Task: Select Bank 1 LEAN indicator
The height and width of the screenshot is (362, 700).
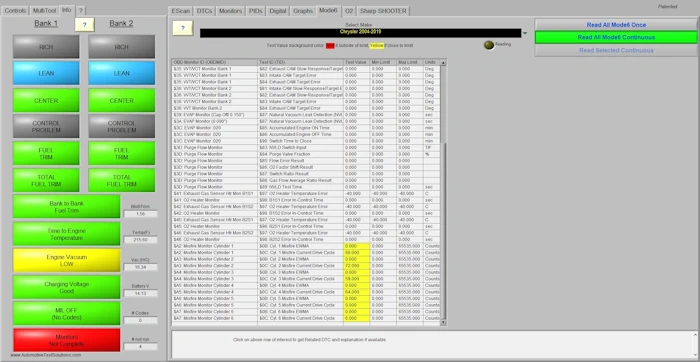Action: pyautogui.click(x=46, y=73)
